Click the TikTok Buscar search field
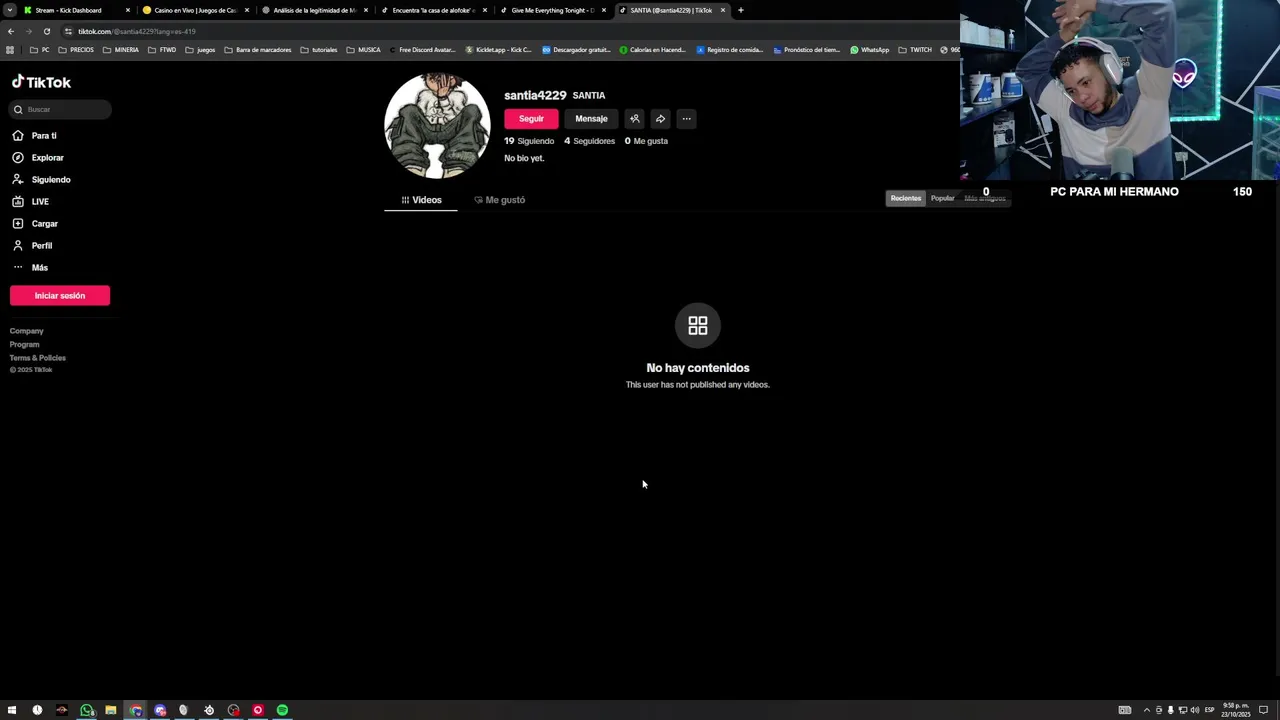The image size is (1280, 720). [x=61, y=109]
